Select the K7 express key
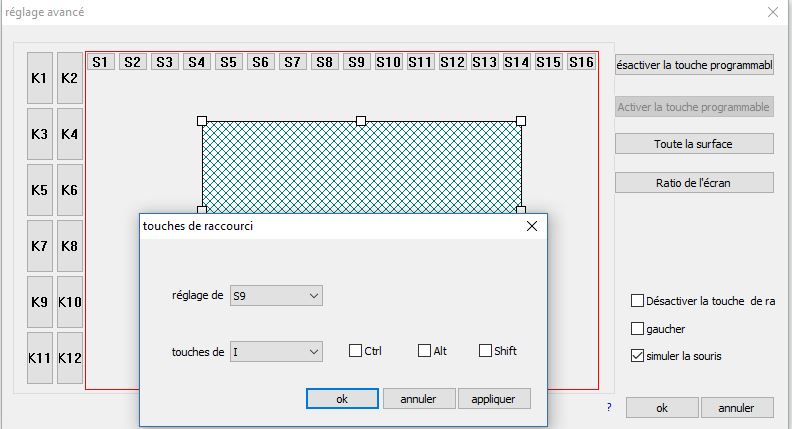The width and height of the screenshot is (792, 429). 40,246
